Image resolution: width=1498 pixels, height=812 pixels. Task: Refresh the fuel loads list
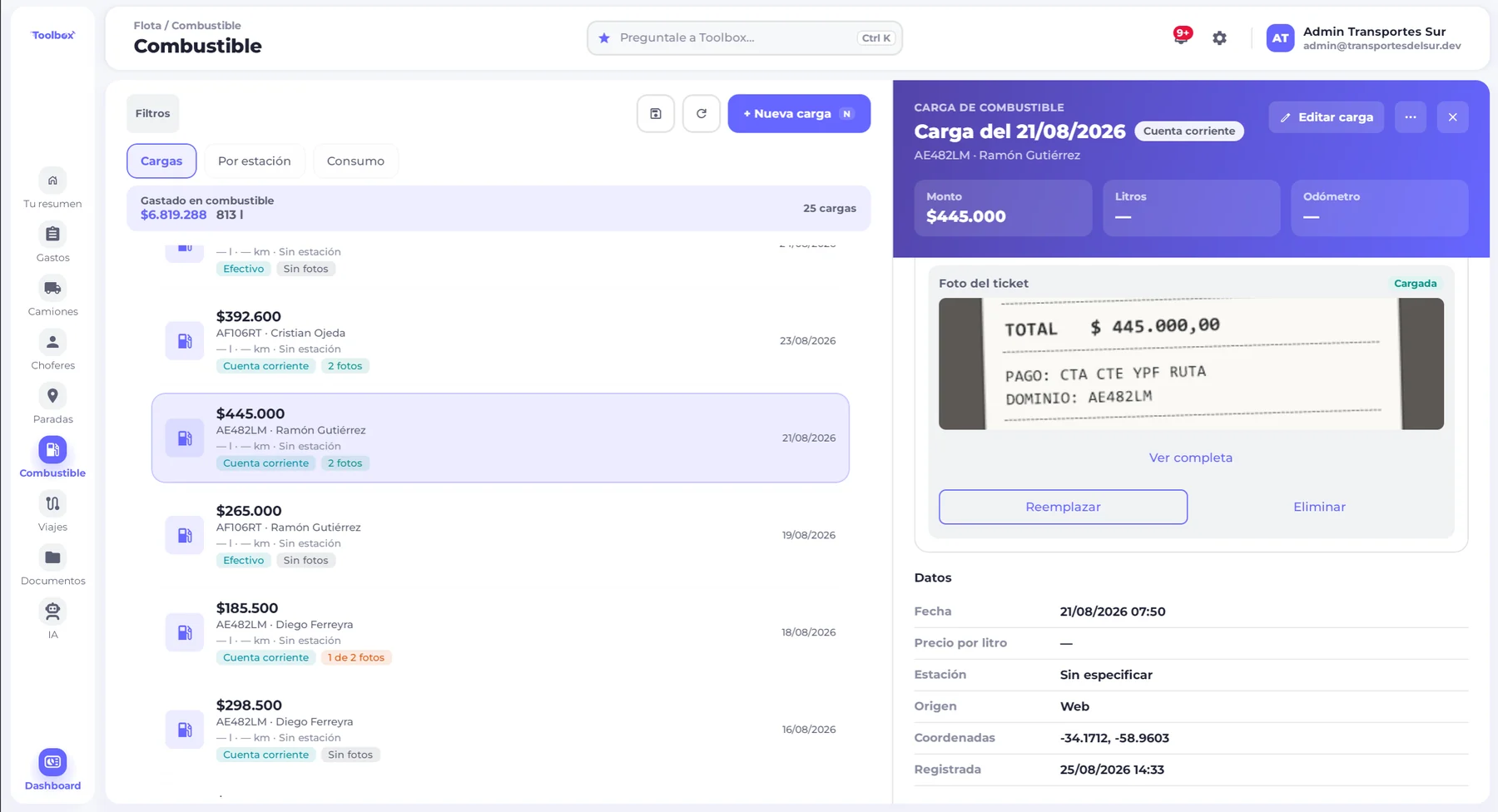702,113
